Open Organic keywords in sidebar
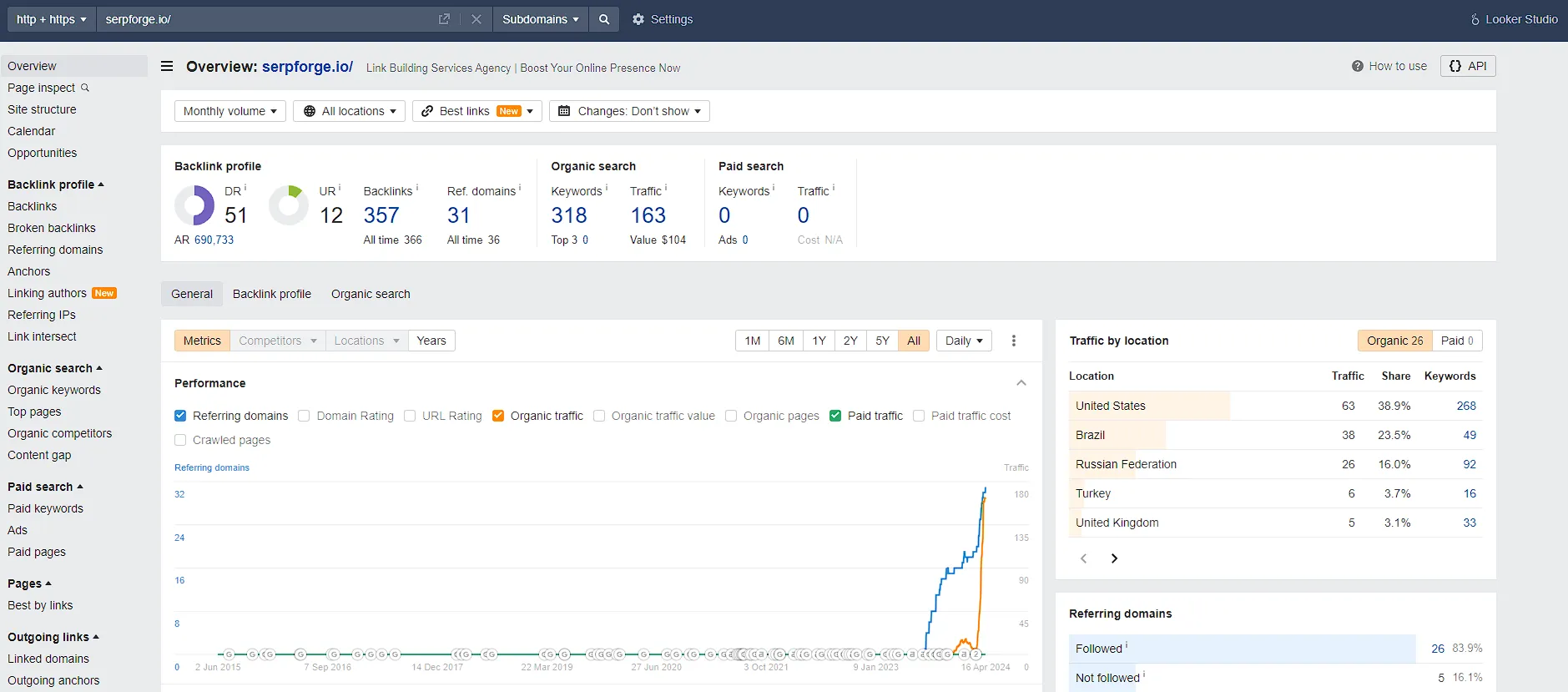Screen dimensions: 1568x692 tap(54, 390)
